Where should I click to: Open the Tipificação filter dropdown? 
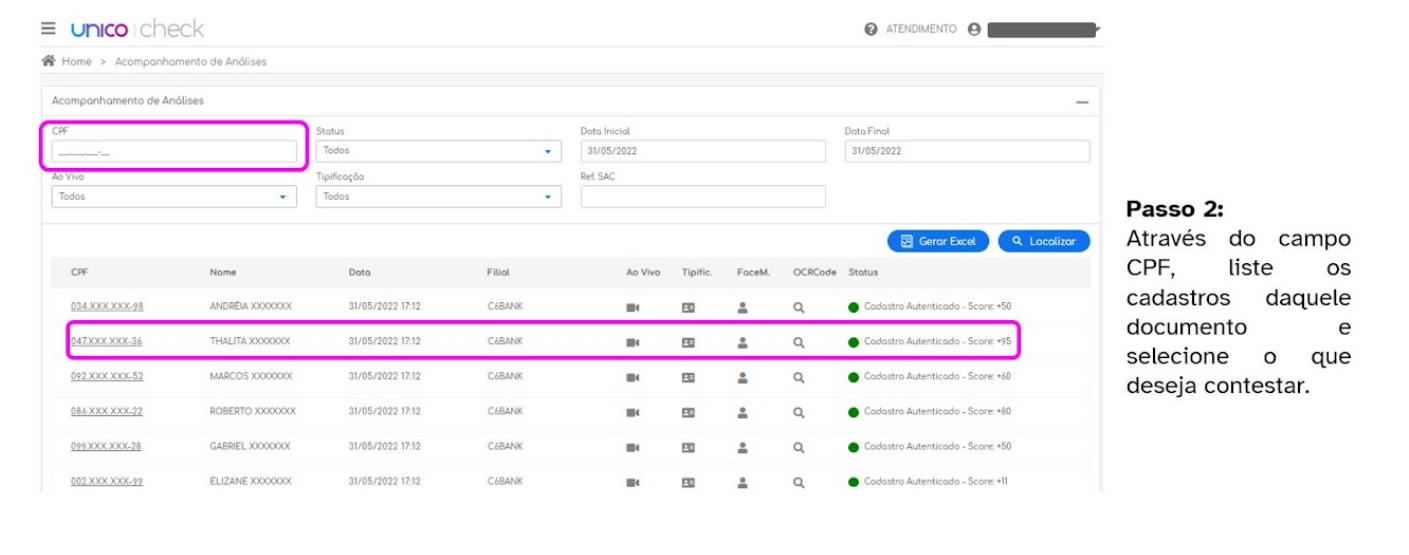pos(438,197)
